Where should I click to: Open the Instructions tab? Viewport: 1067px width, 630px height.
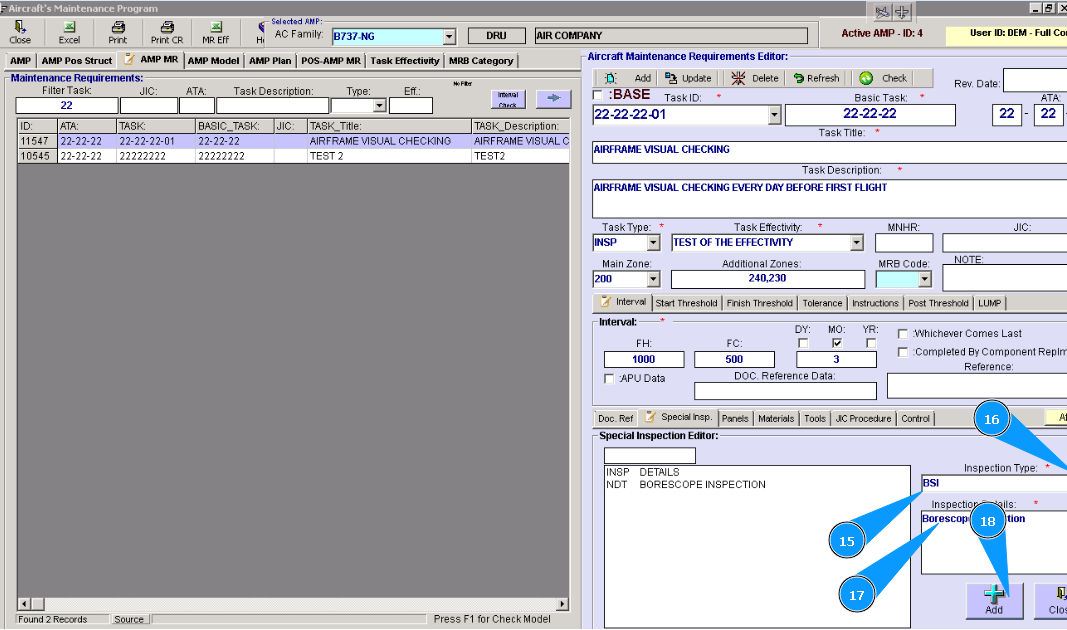(x=875, y=303)
